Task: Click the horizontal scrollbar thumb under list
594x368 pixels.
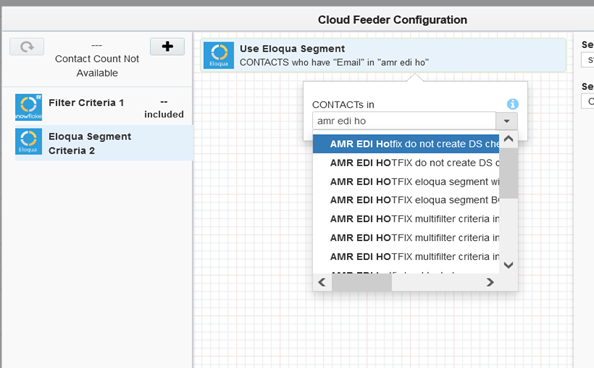Action: tap(362, 282)
